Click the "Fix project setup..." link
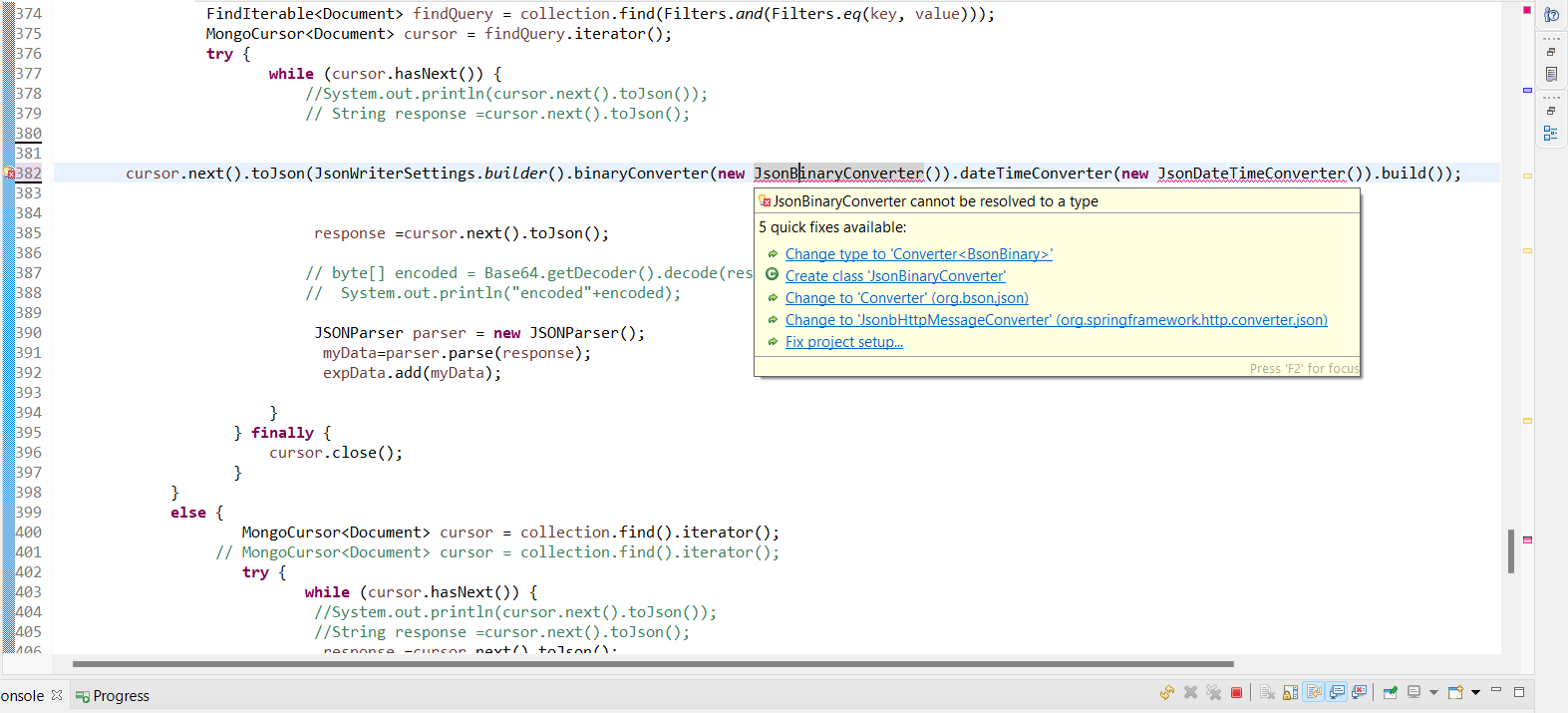Viewport: 1568px width, 713px height. 843,342
